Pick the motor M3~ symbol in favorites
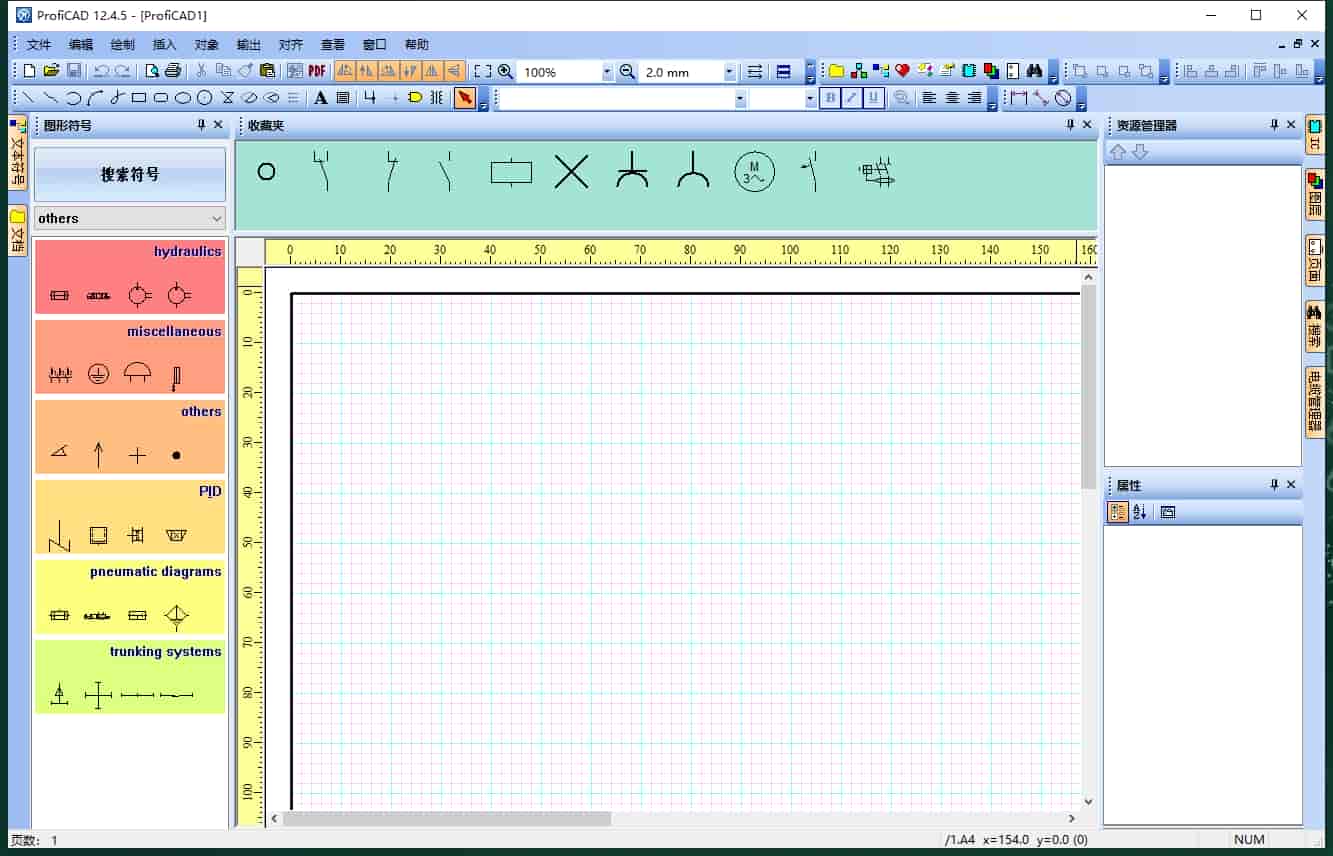The width and height of the screenshot is (1333, 856). 754,172
